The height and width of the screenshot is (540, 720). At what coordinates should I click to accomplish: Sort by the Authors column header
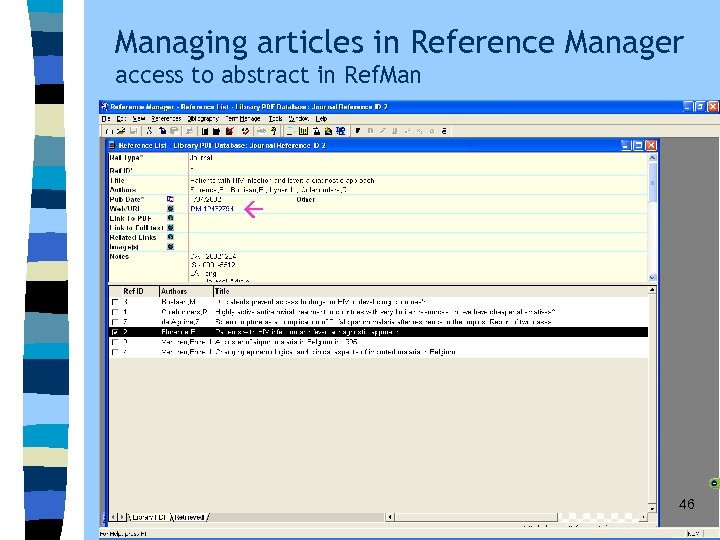click(186, 291)
